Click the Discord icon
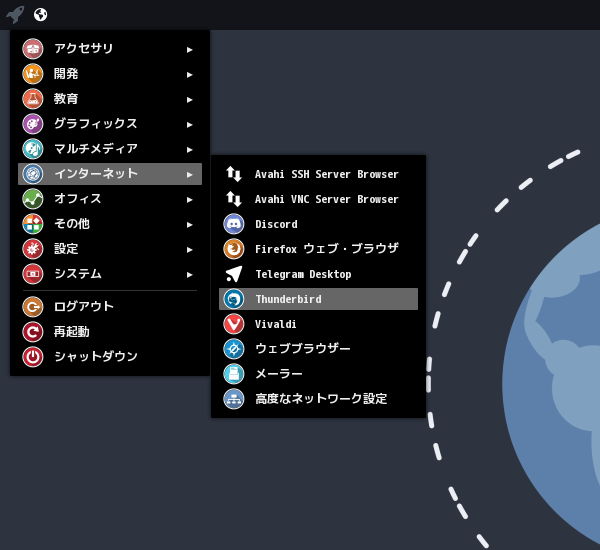 coord(234,224)
